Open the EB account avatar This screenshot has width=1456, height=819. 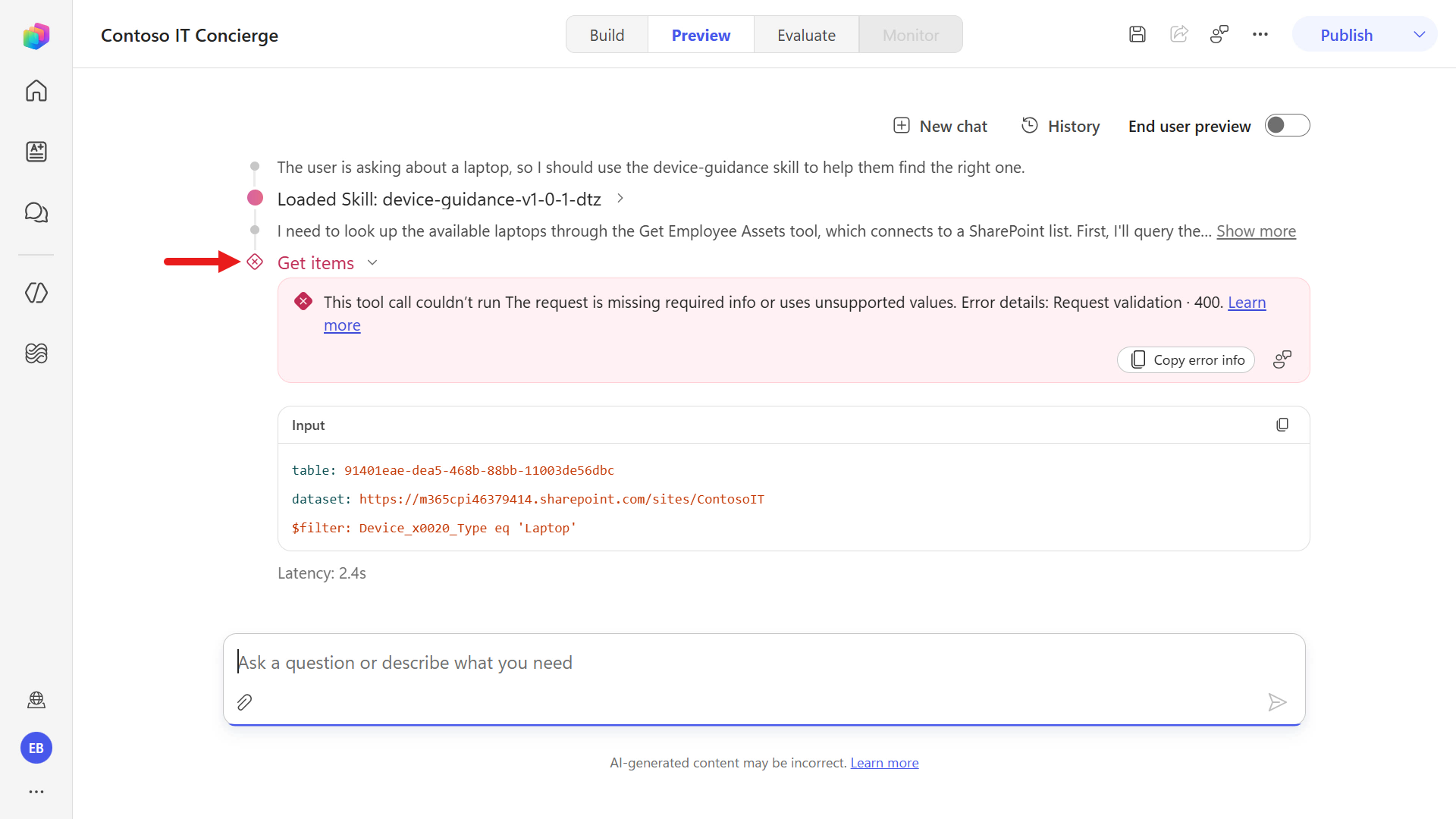pos(36,748)
